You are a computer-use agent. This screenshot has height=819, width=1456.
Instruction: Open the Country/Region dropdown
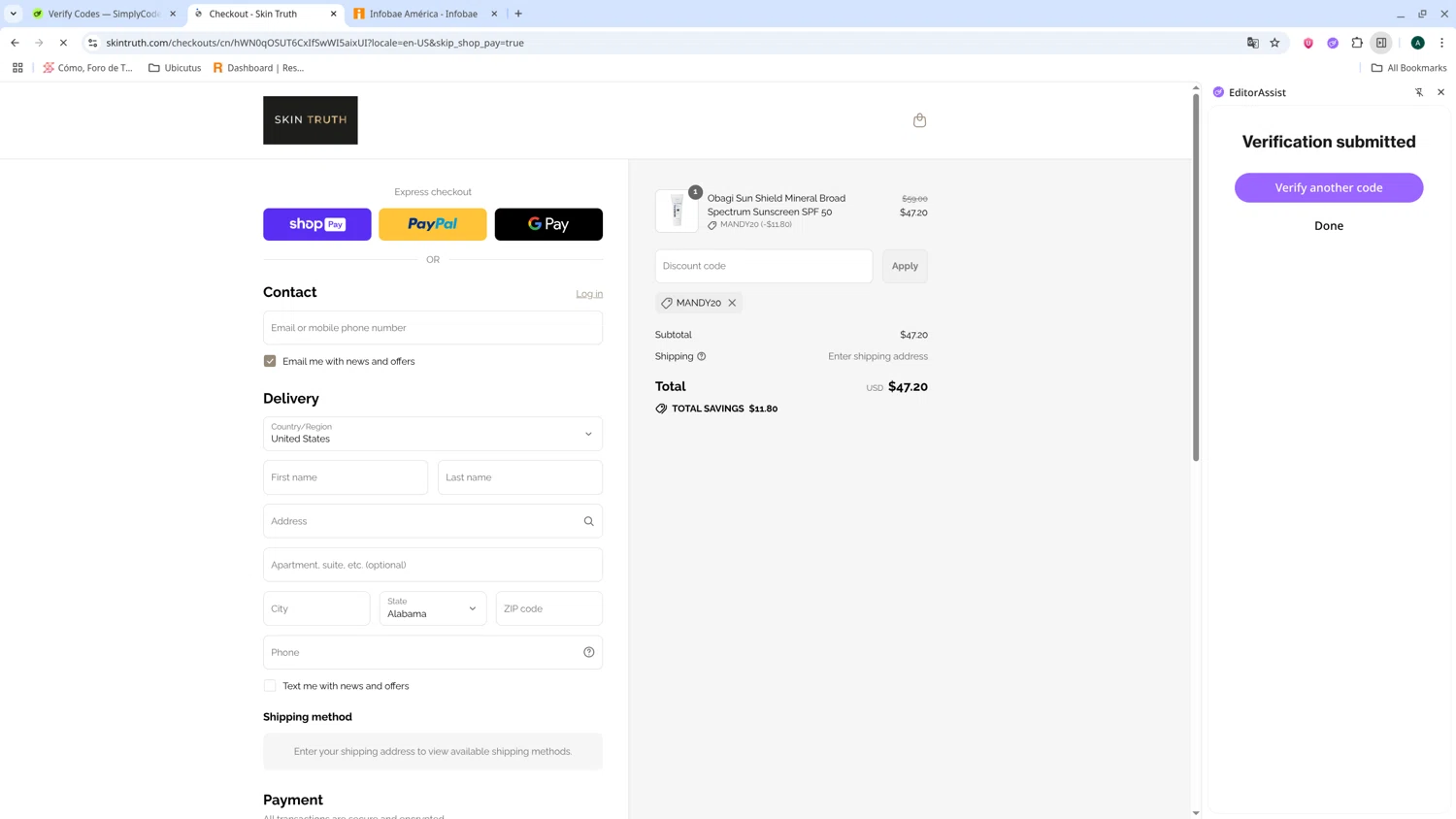click(x=433, y=434)
